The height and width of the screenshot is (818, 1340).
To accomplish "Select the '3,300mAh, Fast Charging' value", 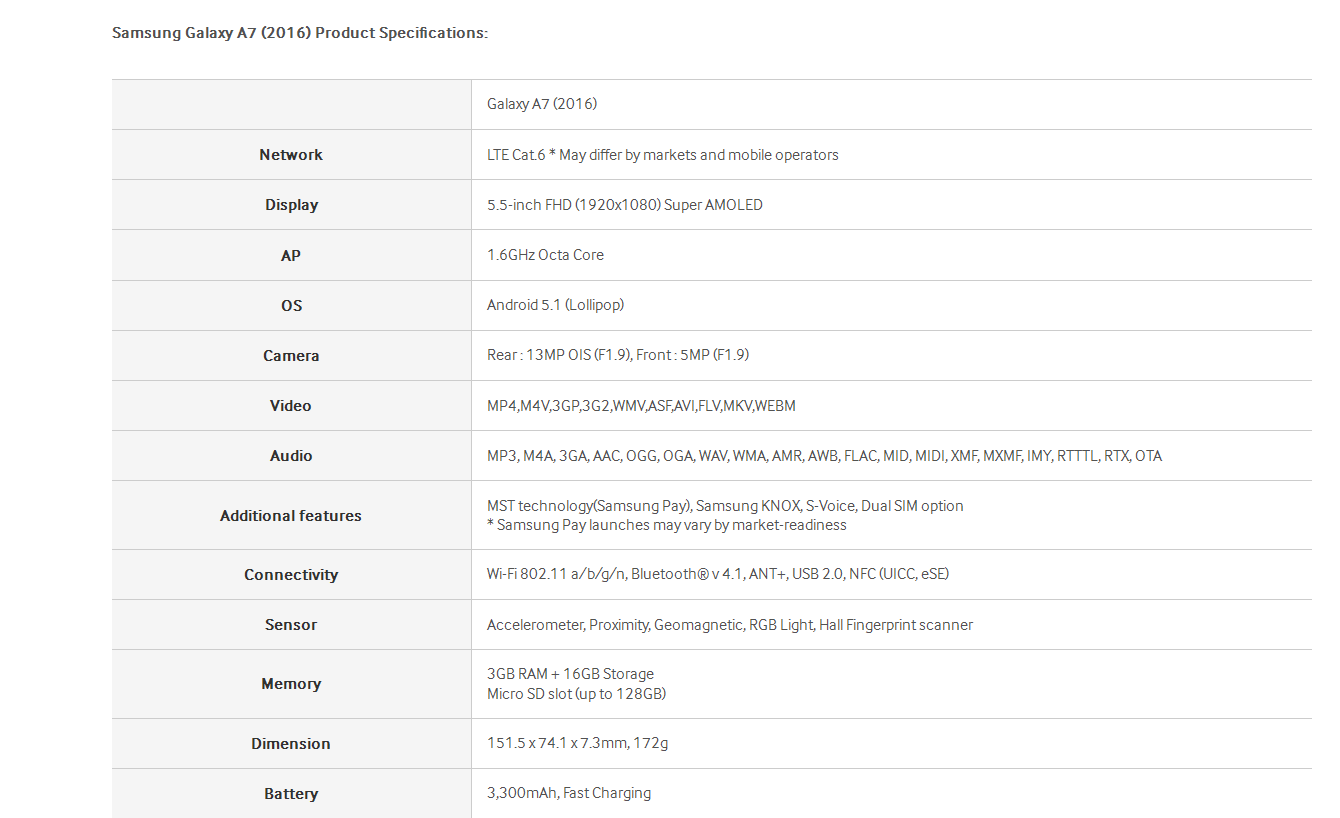I will click(569, 793).
